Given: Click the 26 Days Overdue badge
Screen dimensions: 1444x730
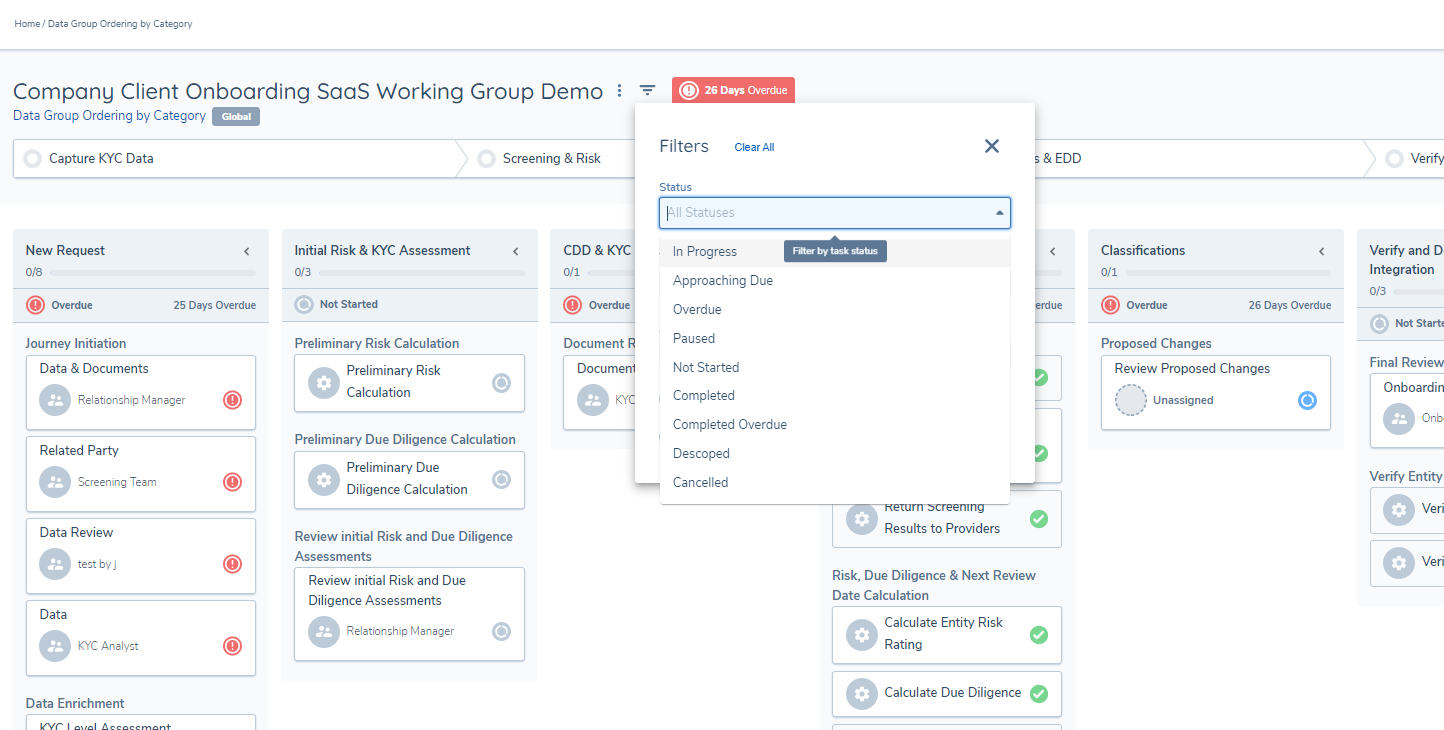Looking at the screenshot, I should pos(733,90).
